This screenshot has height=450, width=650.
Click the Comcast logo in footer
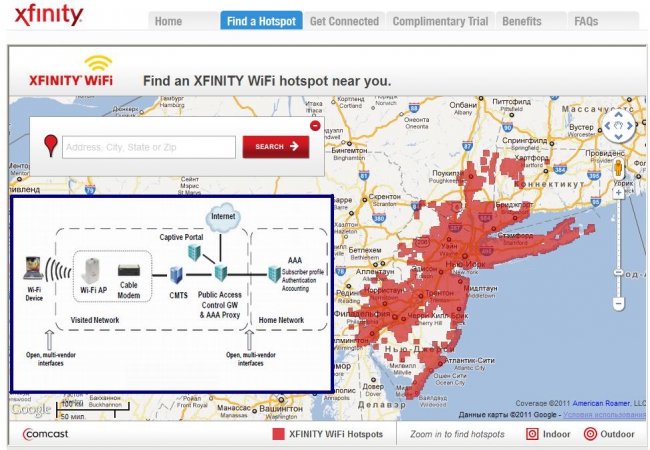46,434
